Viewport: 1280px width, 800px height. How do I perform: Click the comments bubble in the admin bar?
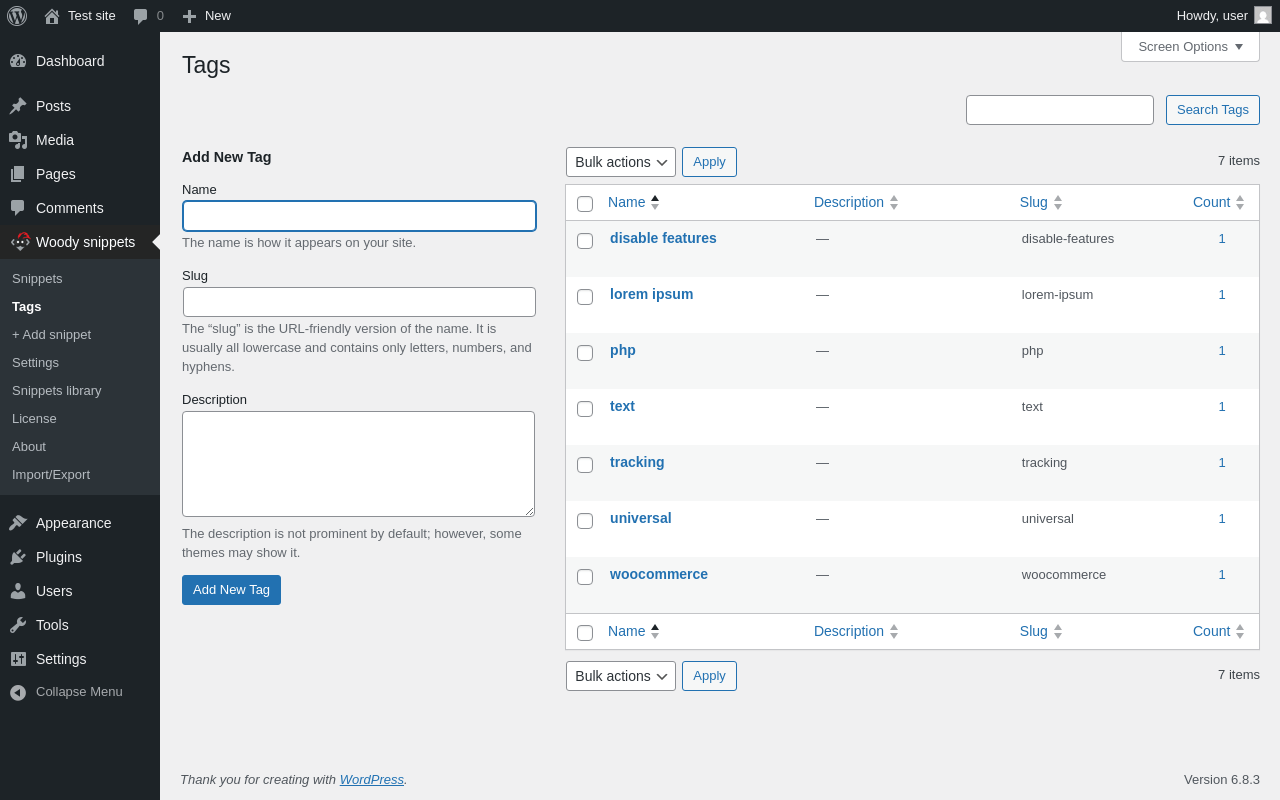click(x=141, y=16)
